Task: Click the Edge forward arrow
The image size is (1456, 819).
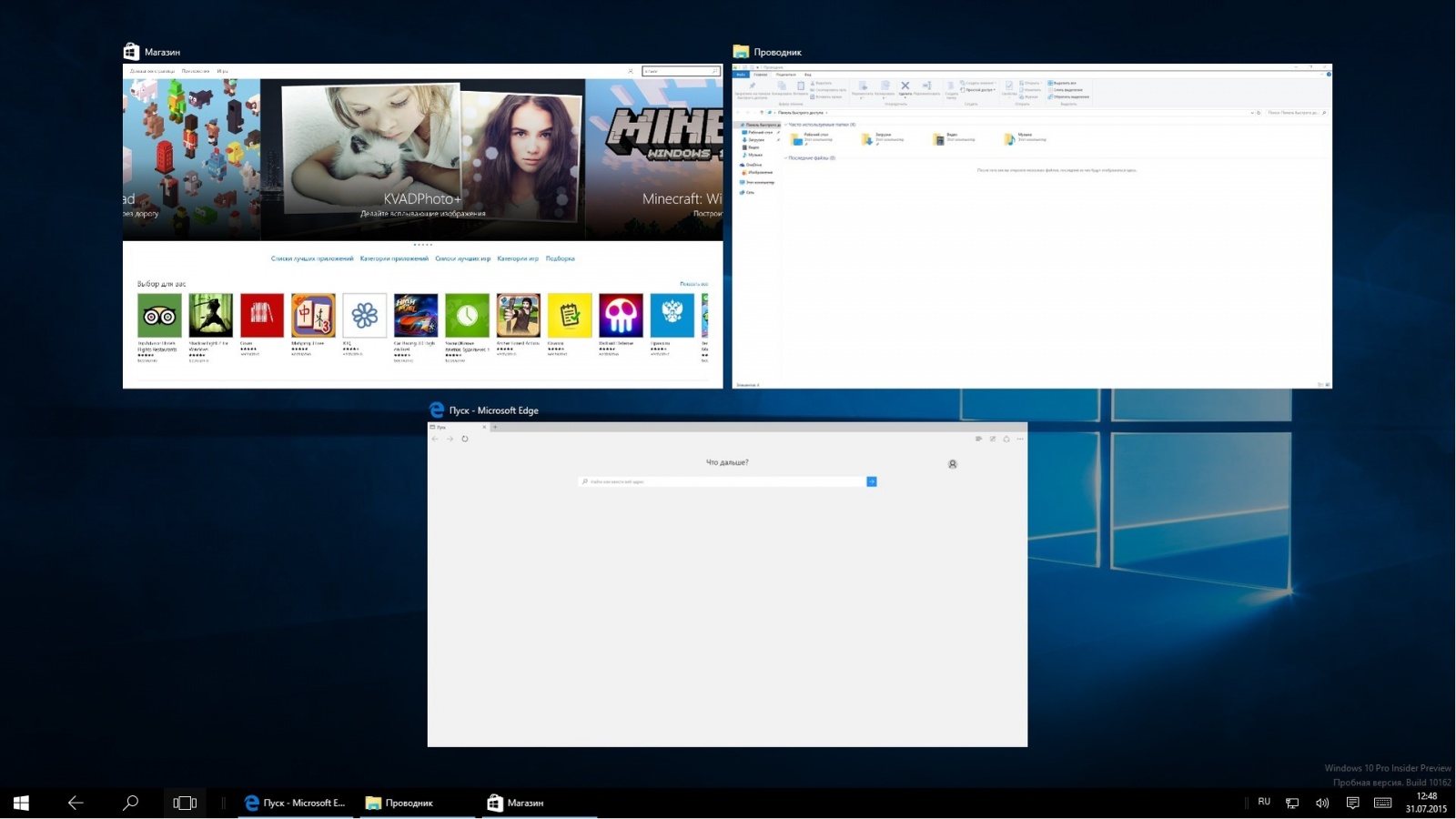Action: [450, 439]
